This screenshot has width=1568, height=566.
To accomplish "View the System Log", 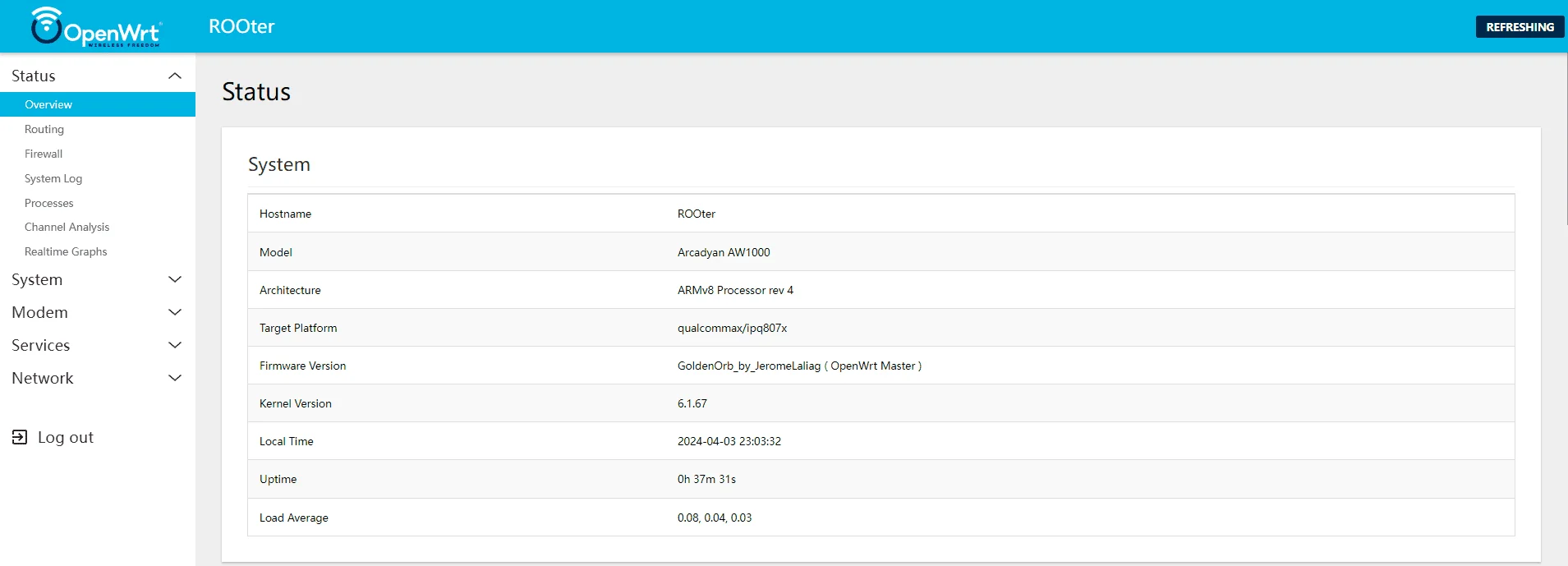I will tap(53, 178).
